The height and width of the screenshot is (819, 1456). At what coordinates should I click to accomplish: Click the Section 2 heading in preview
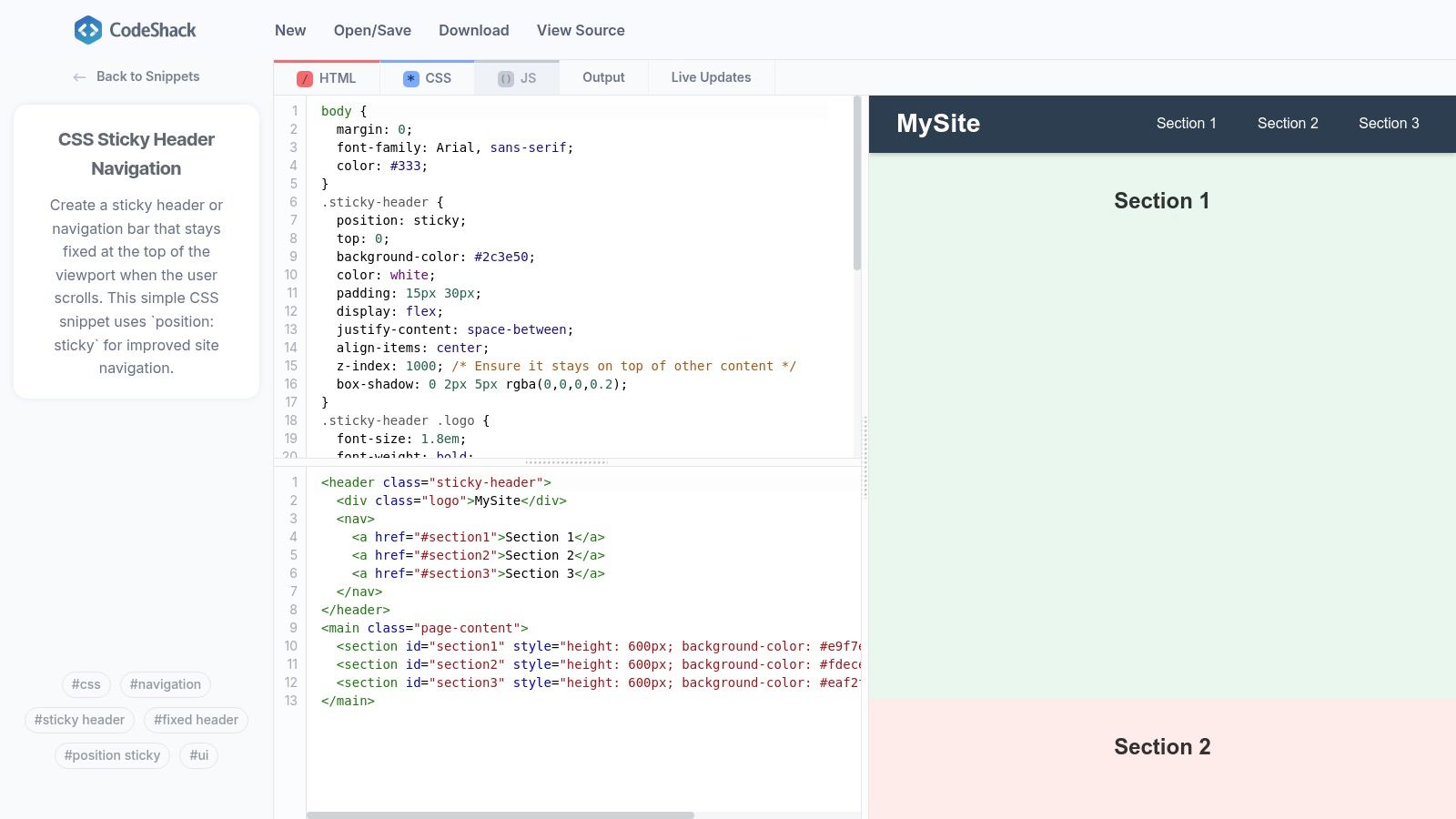tap(1162, 747)
